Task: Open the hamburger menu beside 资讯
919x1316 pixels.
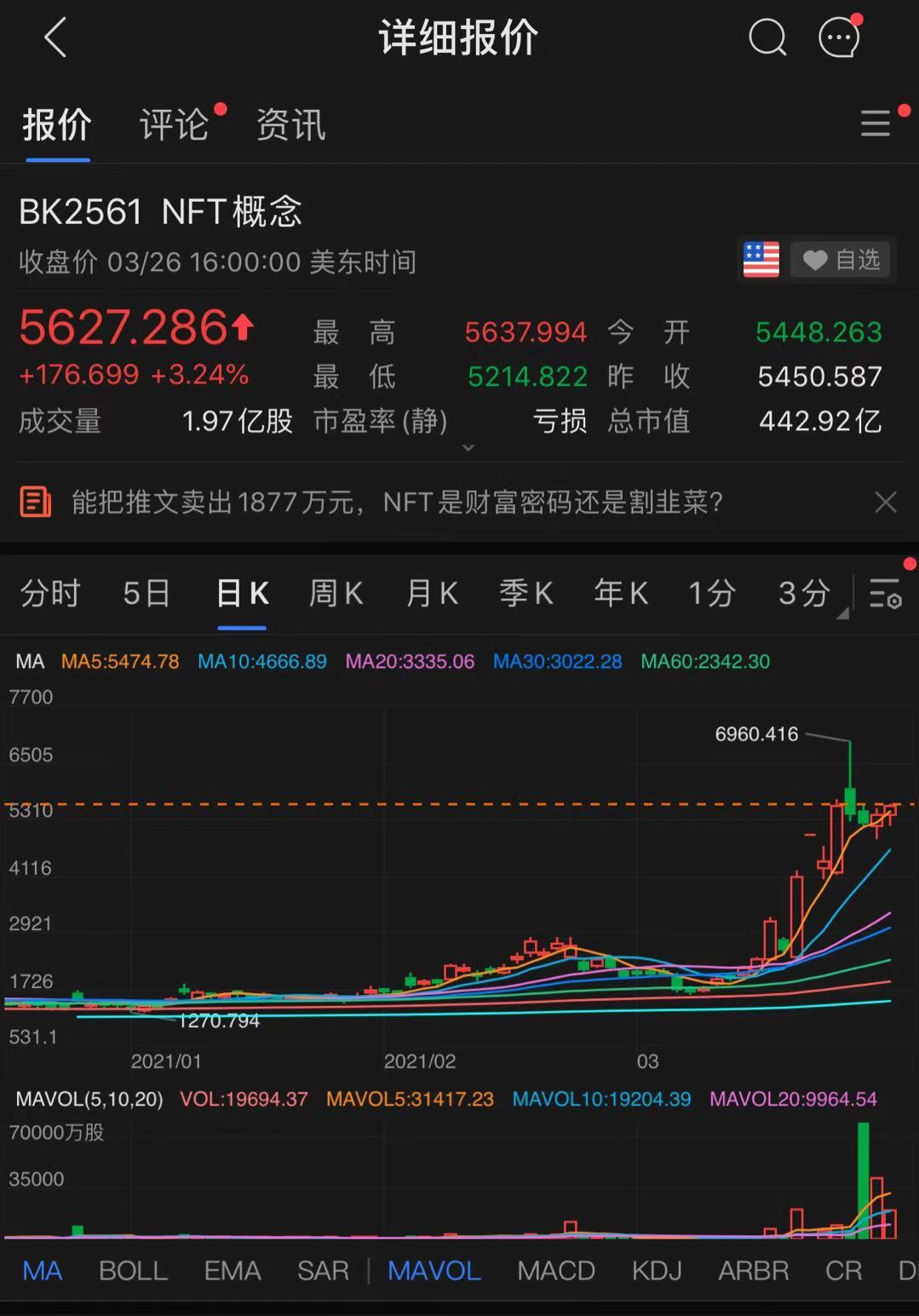Action: pyautogui.click(x=875, y=124)
